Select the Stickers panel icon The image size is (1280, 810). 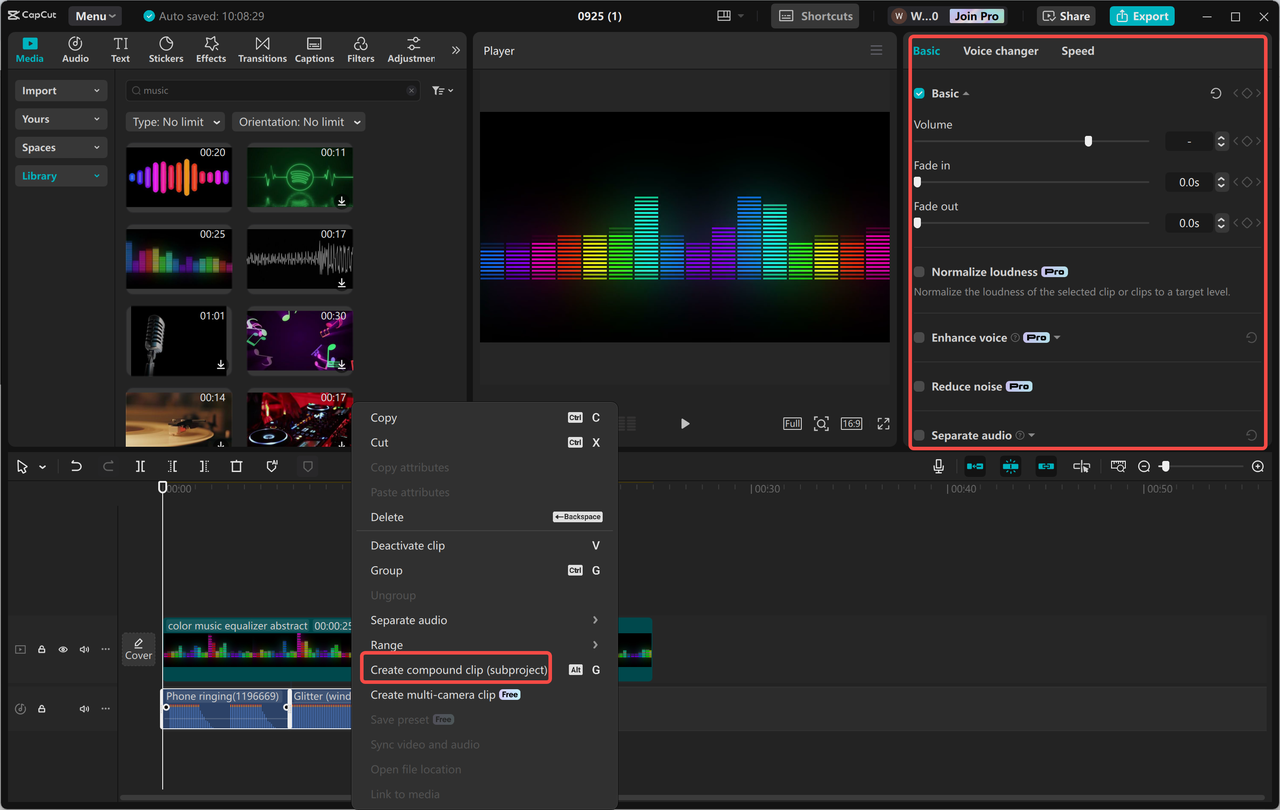coord(165,49)
